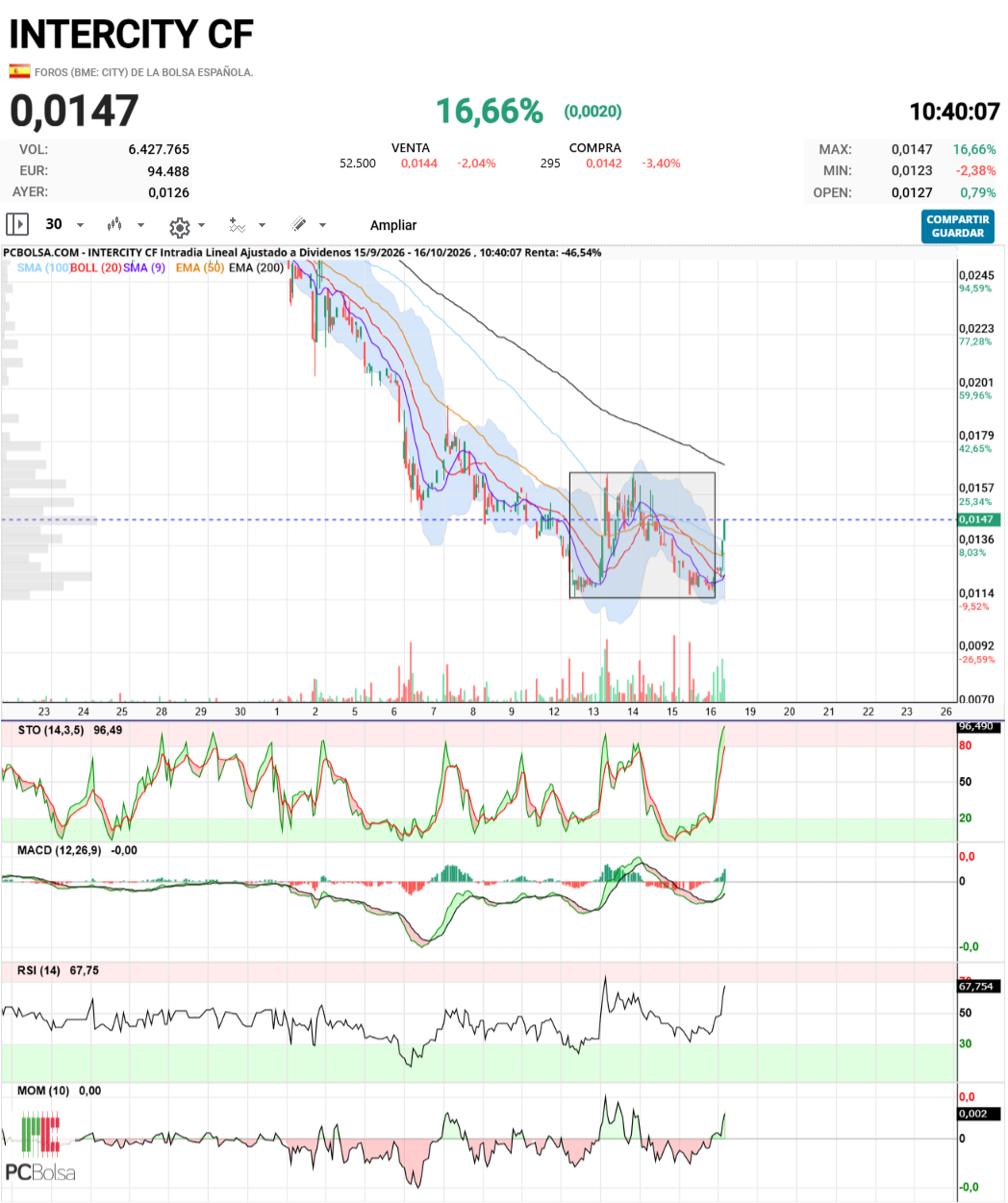Click the COMPARTIR GUARDAR button
This screenshot has height=1203, width=1008.
click(x=958, y=226)
